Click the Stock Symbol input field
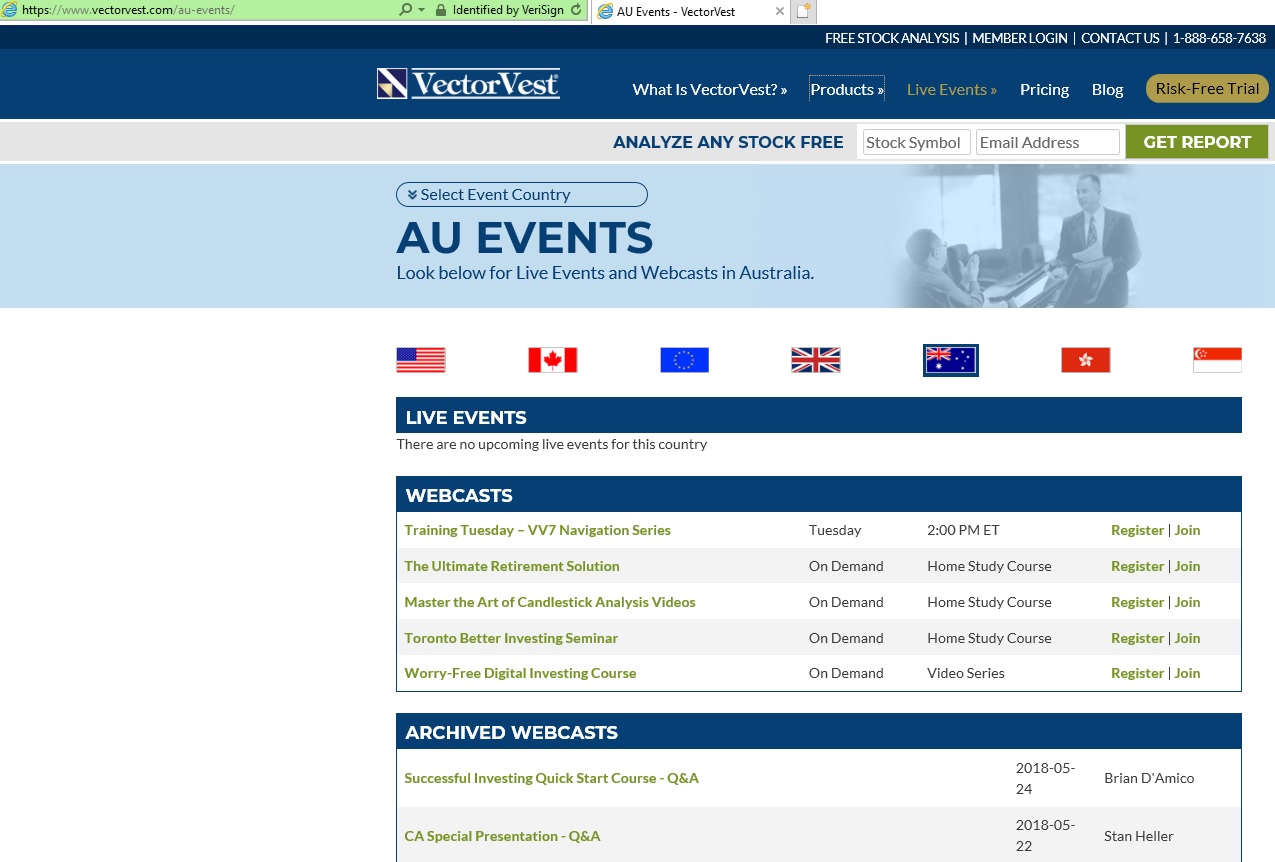The height and width of the screenshot is (862, 1275). pos(914,141)
